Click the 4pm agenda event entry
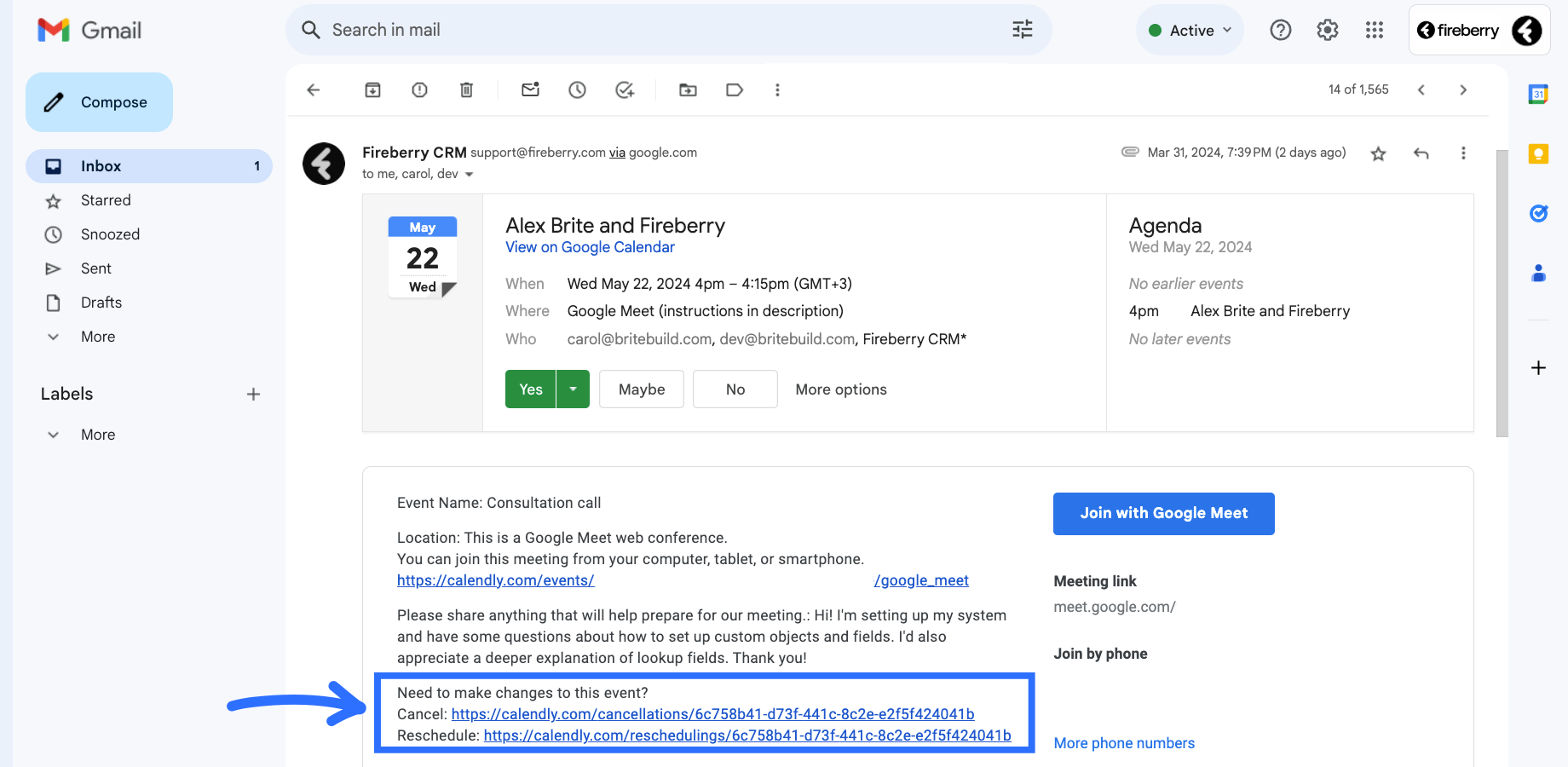Image resolution: width=1568 pixels, height=767 pixels. click(1240, 311)
